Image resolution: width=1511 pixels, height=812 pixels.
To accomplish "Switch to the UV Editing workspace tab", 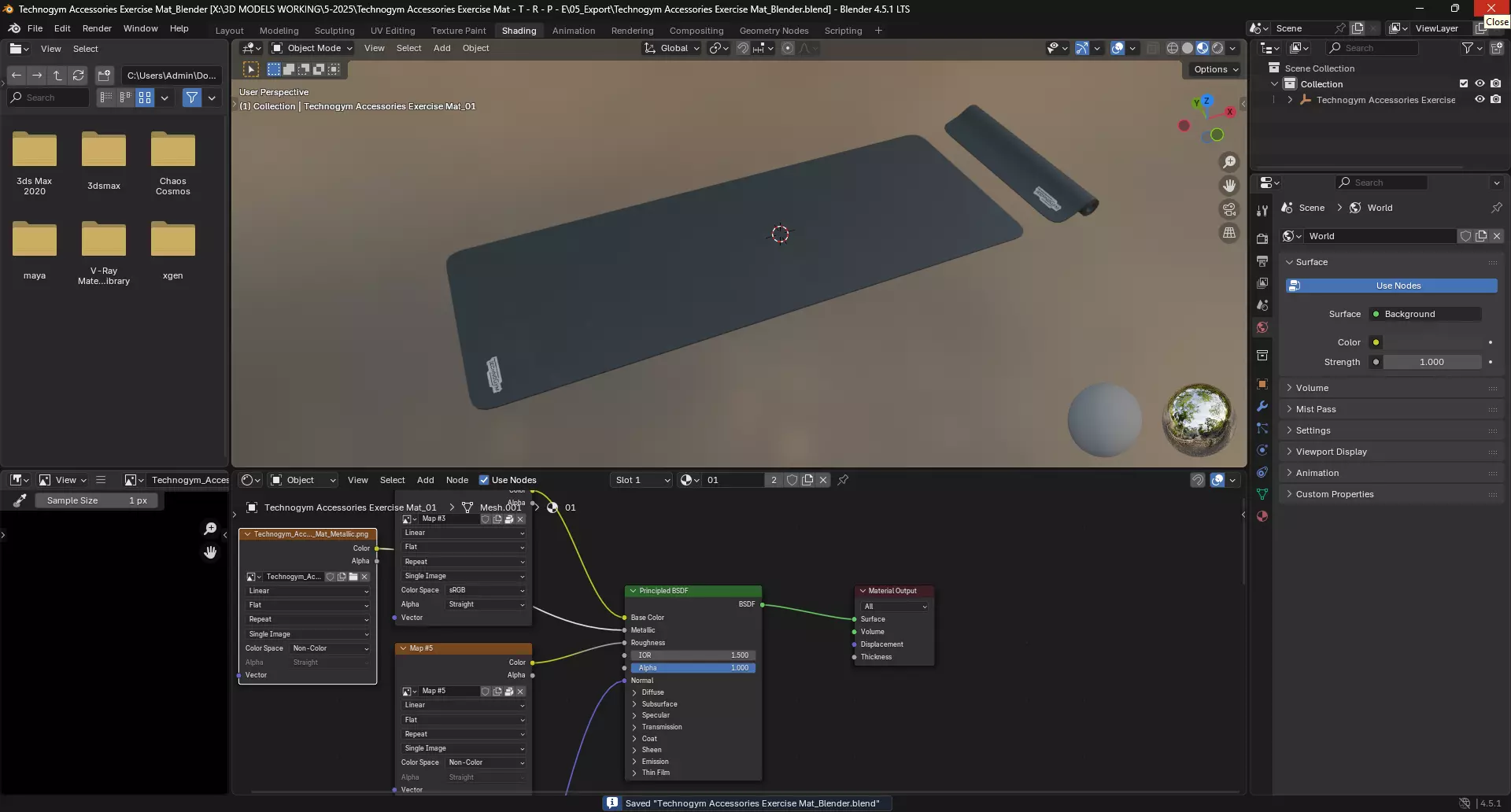I will click(393, 31).
